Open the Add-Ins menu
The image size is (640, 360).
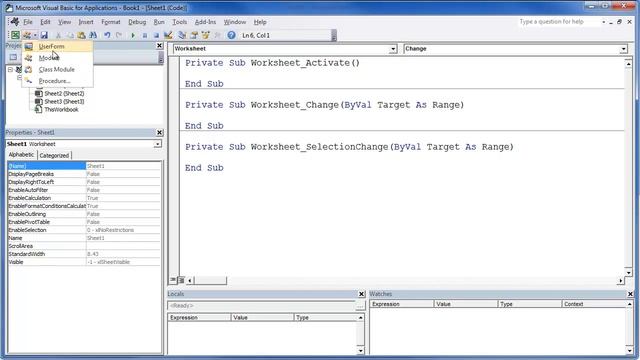(x=205, y=22)
